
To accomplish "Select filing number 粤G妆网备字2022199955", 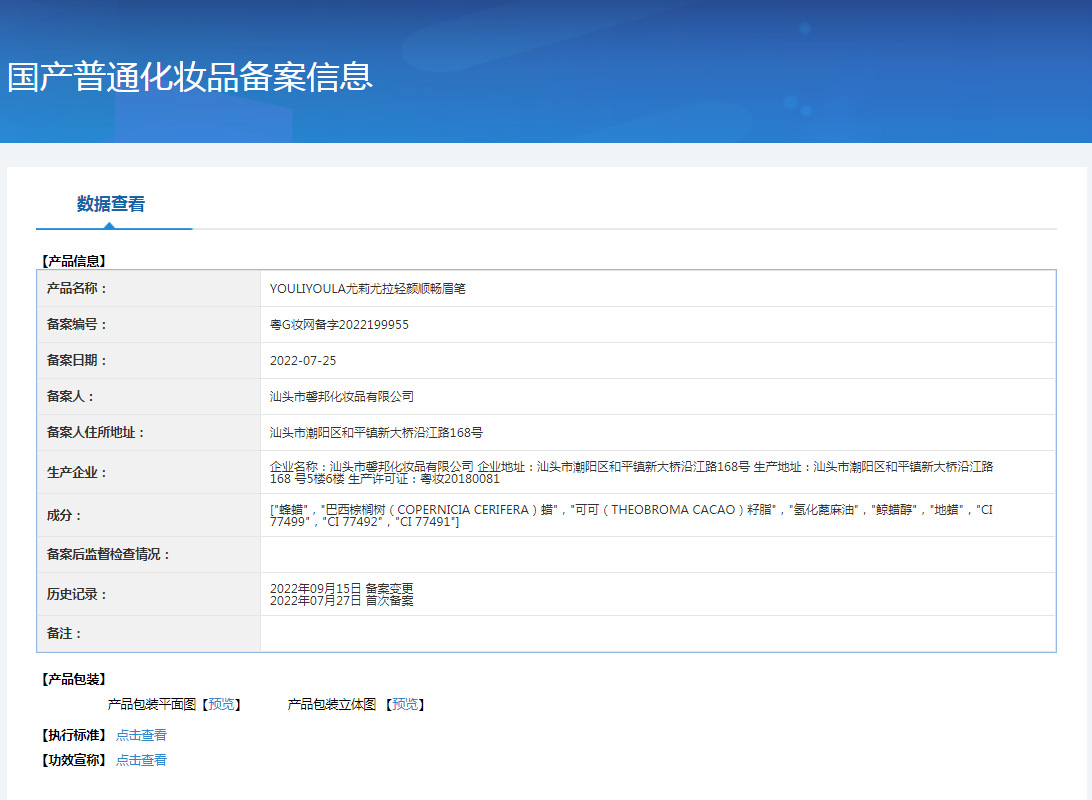I will pos(339,325).
